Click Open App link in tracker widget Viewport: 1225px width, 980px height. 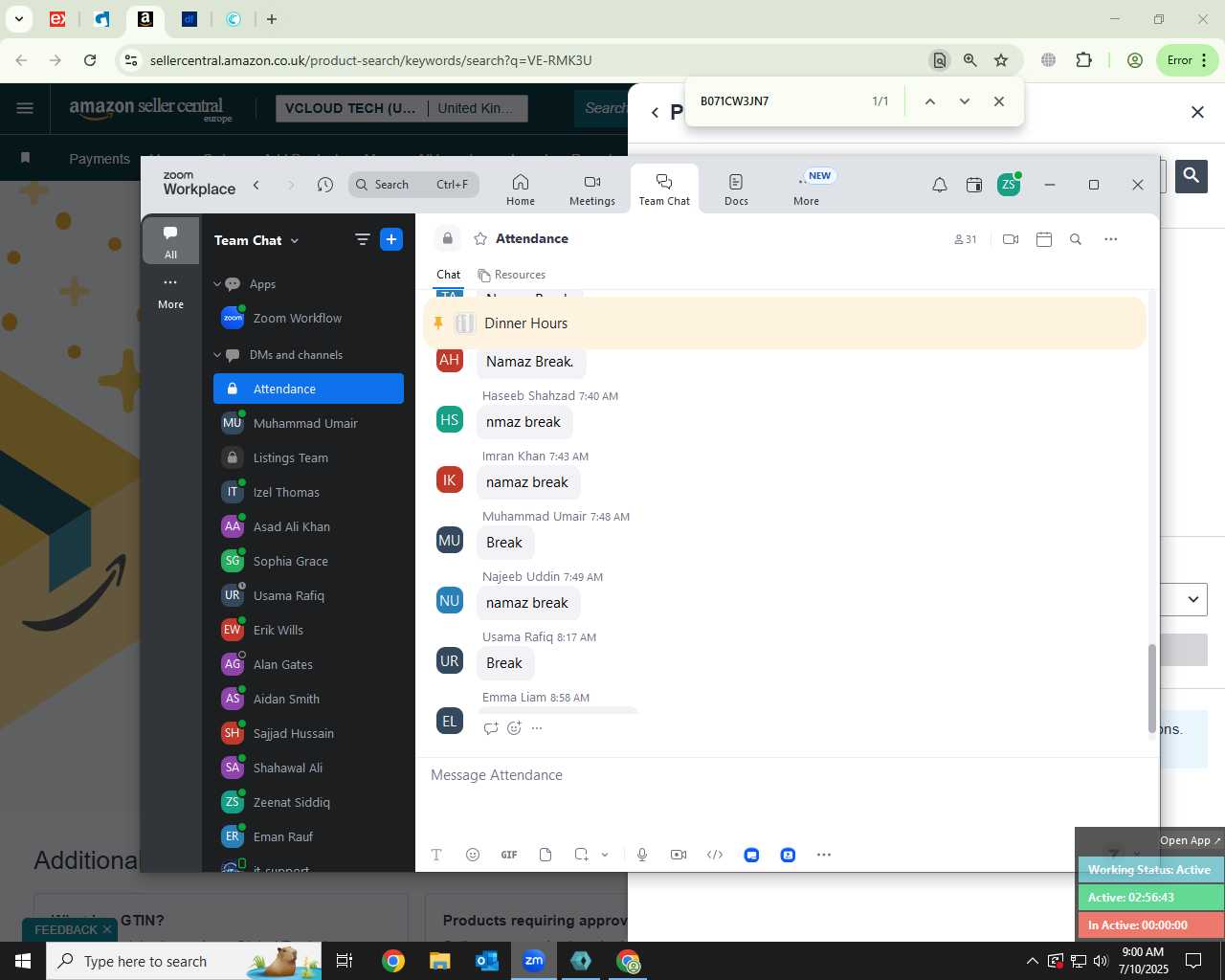(x=1191, y=840)
